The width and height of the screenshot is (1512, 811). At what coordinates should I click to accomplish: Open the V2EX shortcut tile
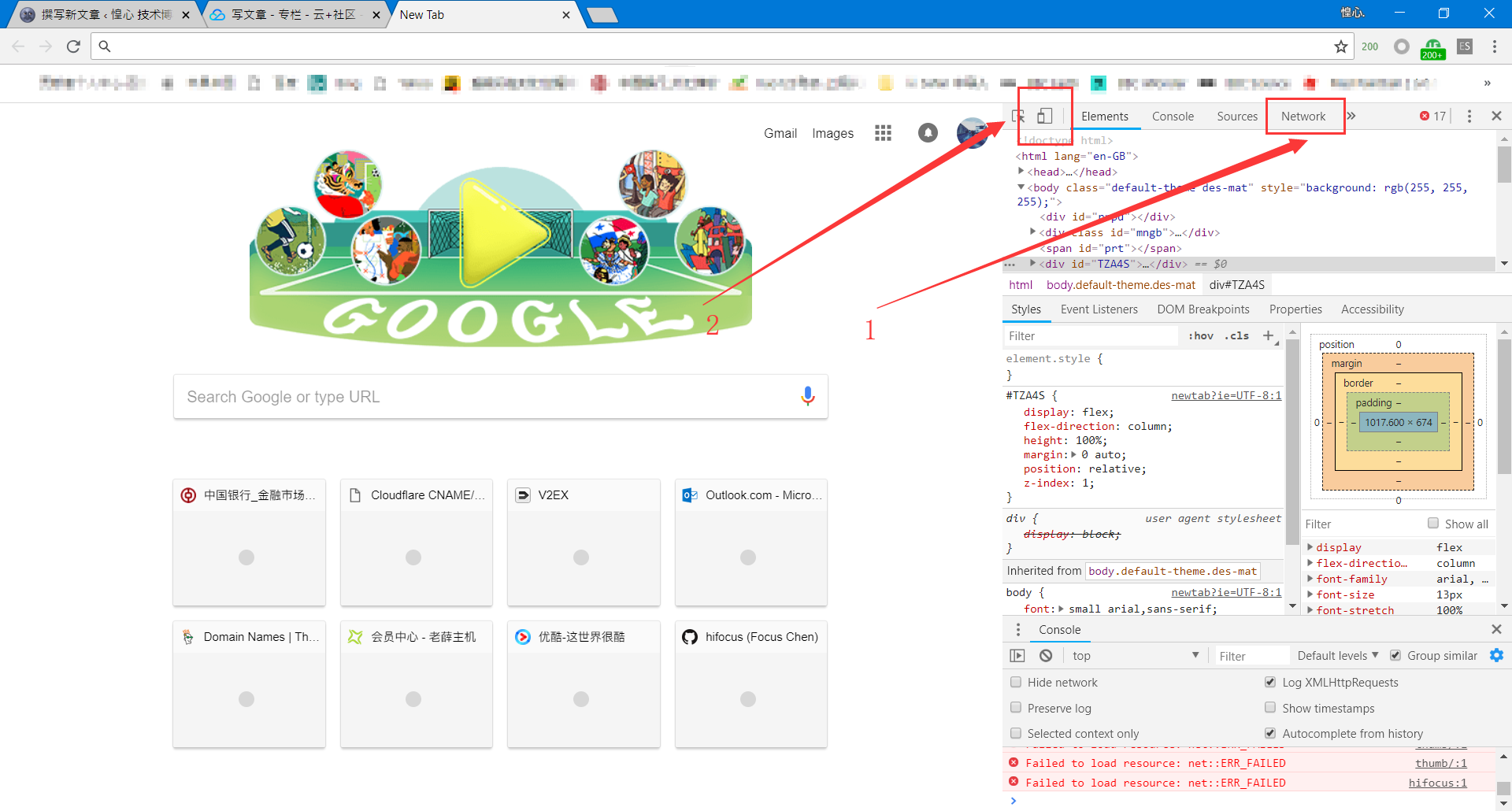(584, 543)
